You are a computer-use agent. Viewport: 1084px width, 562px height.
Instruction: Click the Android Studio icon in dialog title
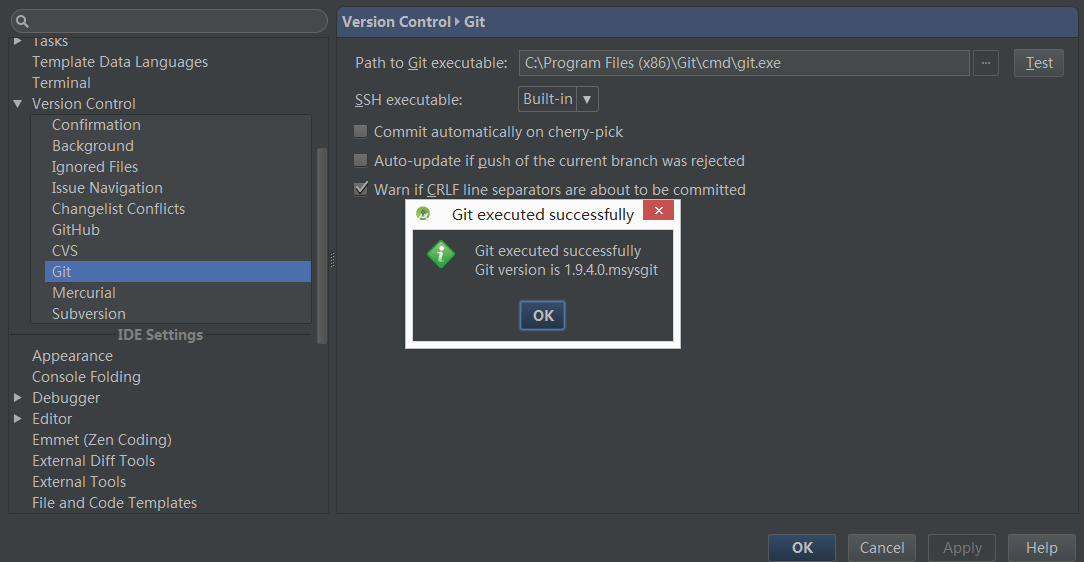(x=423, y=214)
